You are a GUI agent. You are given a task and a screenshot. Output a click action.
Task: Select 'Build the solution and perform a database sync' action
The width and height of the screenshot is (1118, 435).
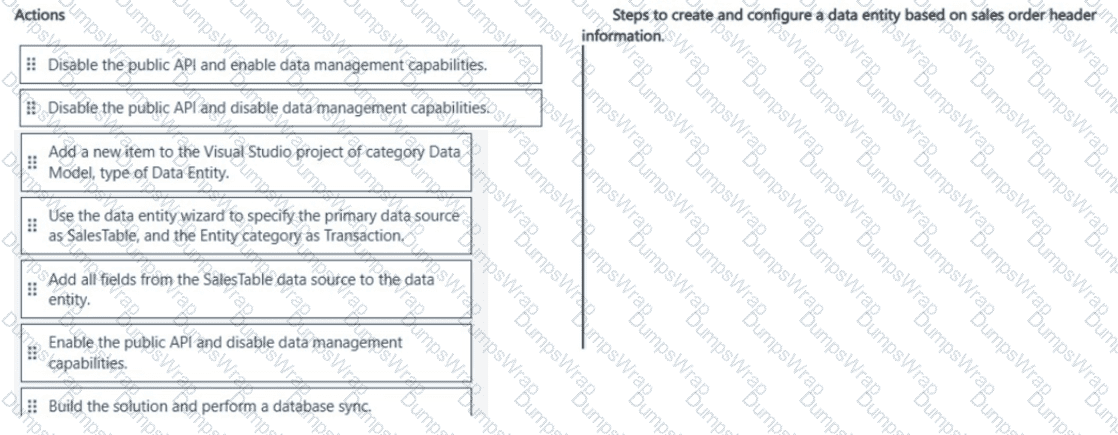[246, 404]
